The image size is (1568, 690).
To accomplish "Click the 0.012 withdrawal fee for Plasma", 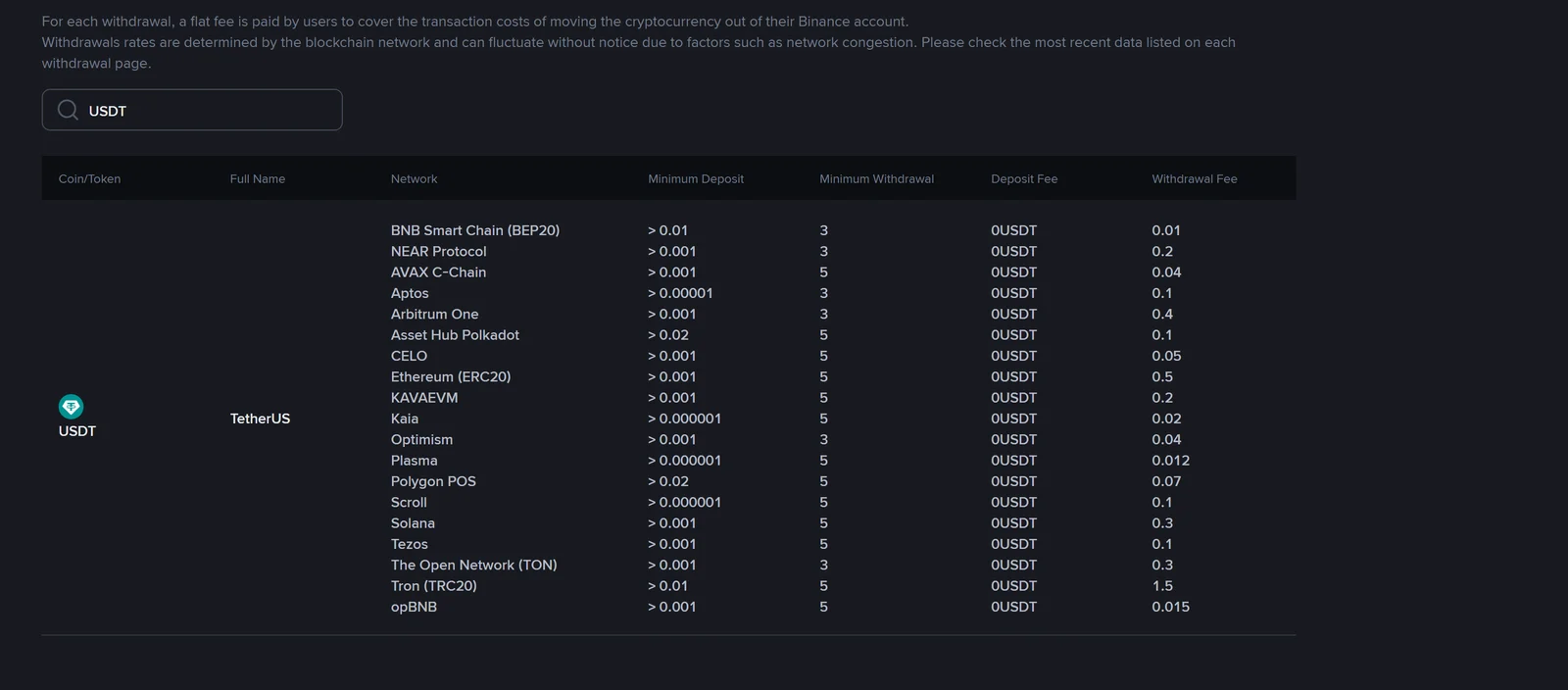I will click(x=1171, y=461).
